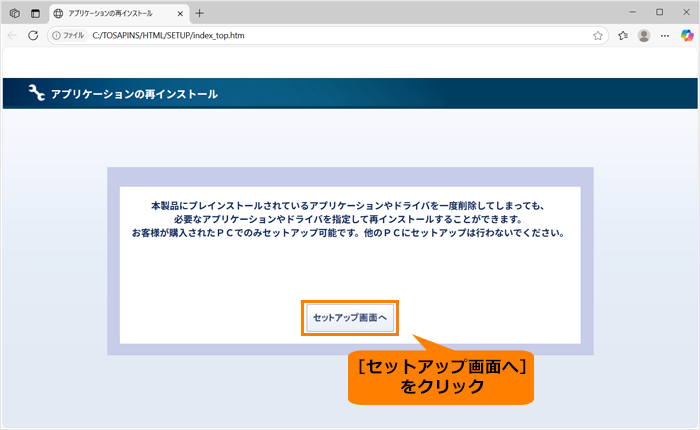
Task: Click the text line starting with 本製品にプレインストール
Action: click(348, 206)
